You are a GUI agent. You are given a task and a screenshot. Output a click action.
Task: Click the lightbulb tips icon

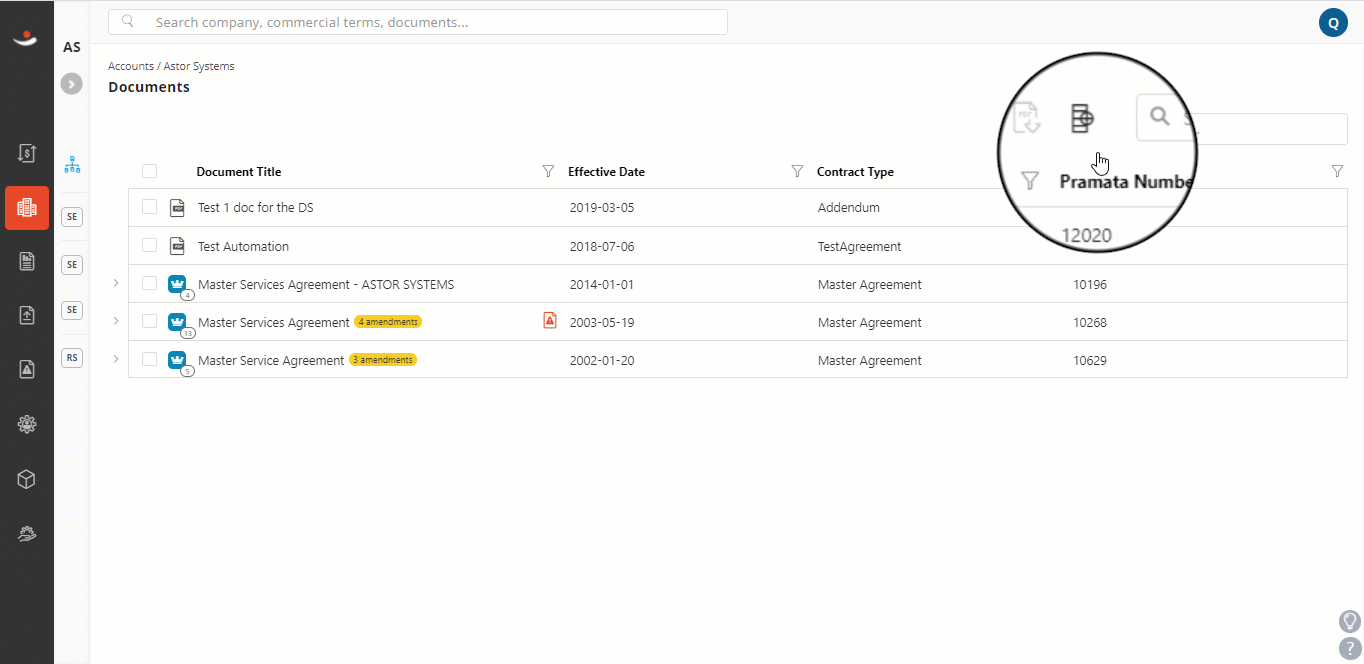[x=1350, y=621]
